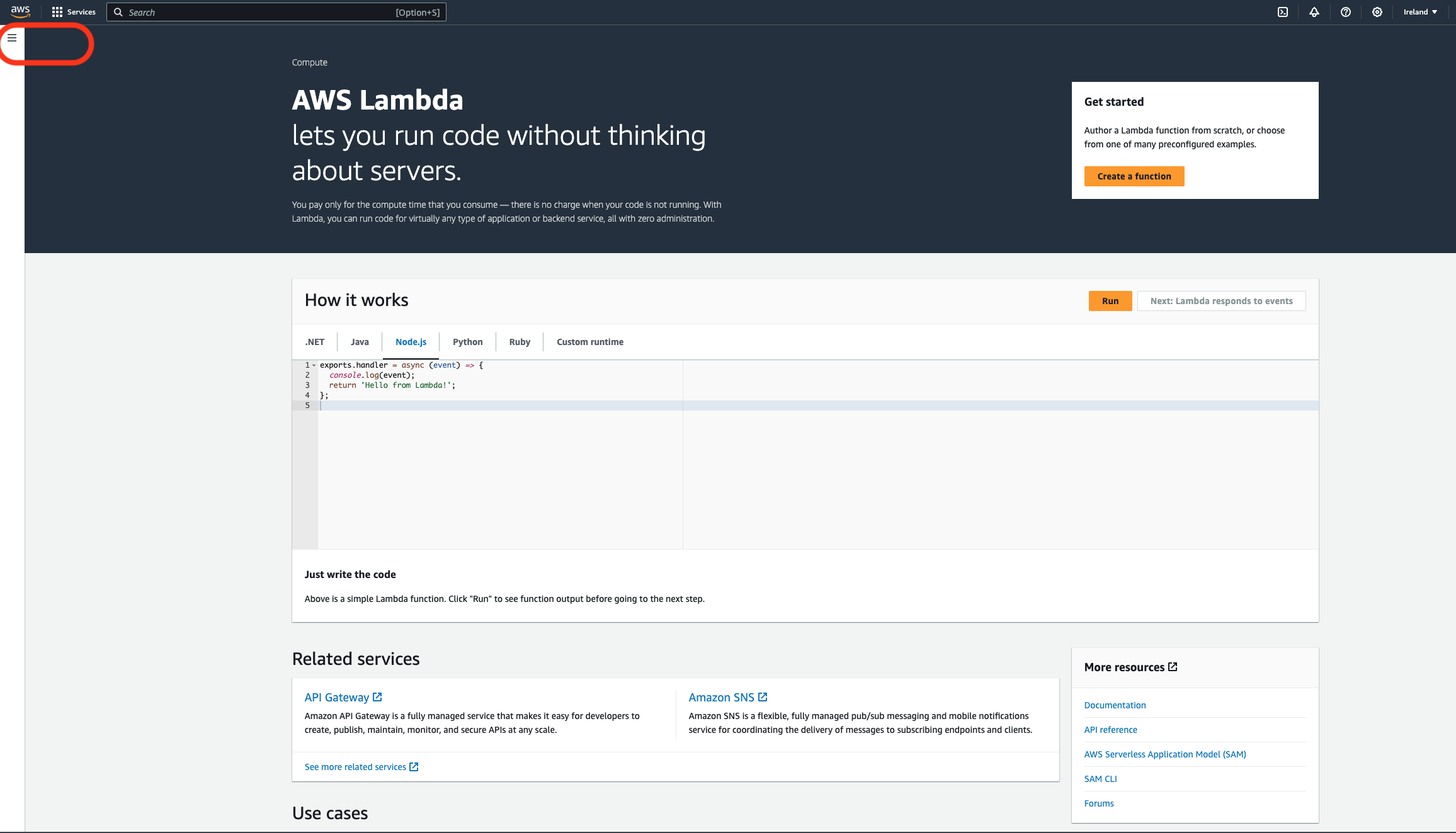Click Next: Lambda responds to events
This screenshot has width=1456, height=833.
[1222, 301]
